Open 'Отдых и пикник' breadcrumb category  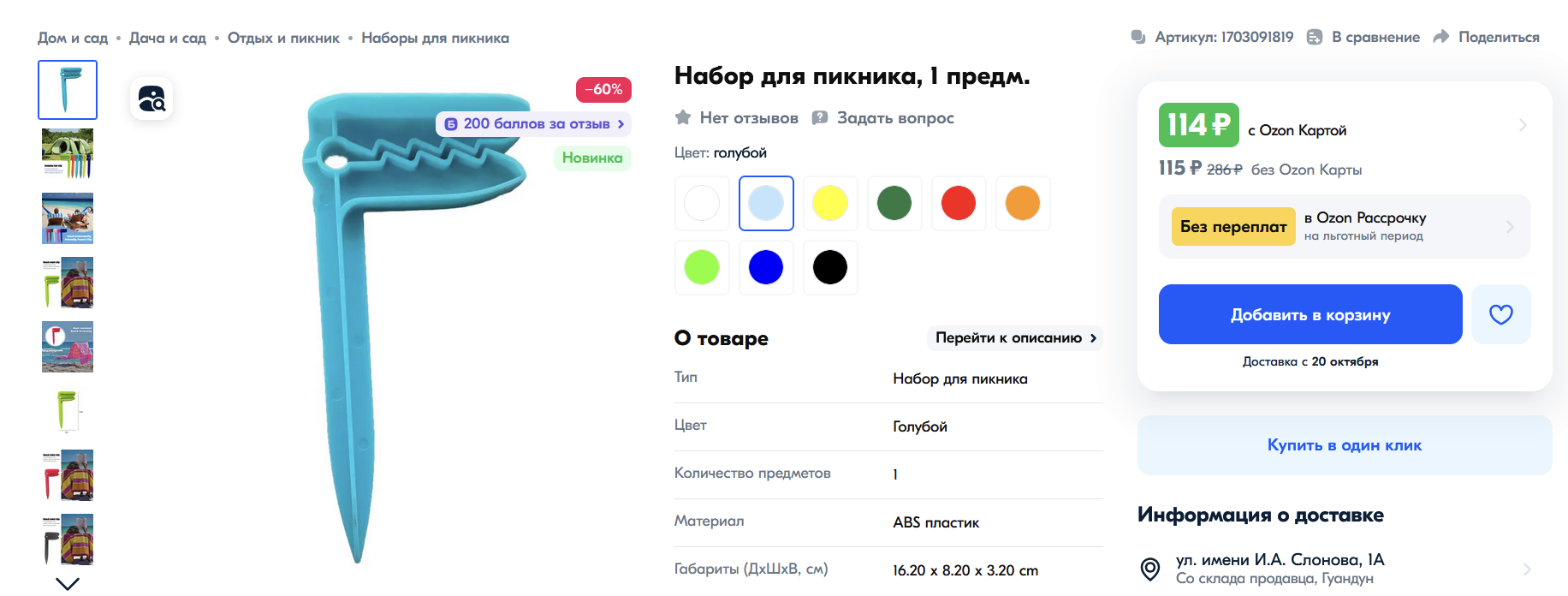coord(283,38)
